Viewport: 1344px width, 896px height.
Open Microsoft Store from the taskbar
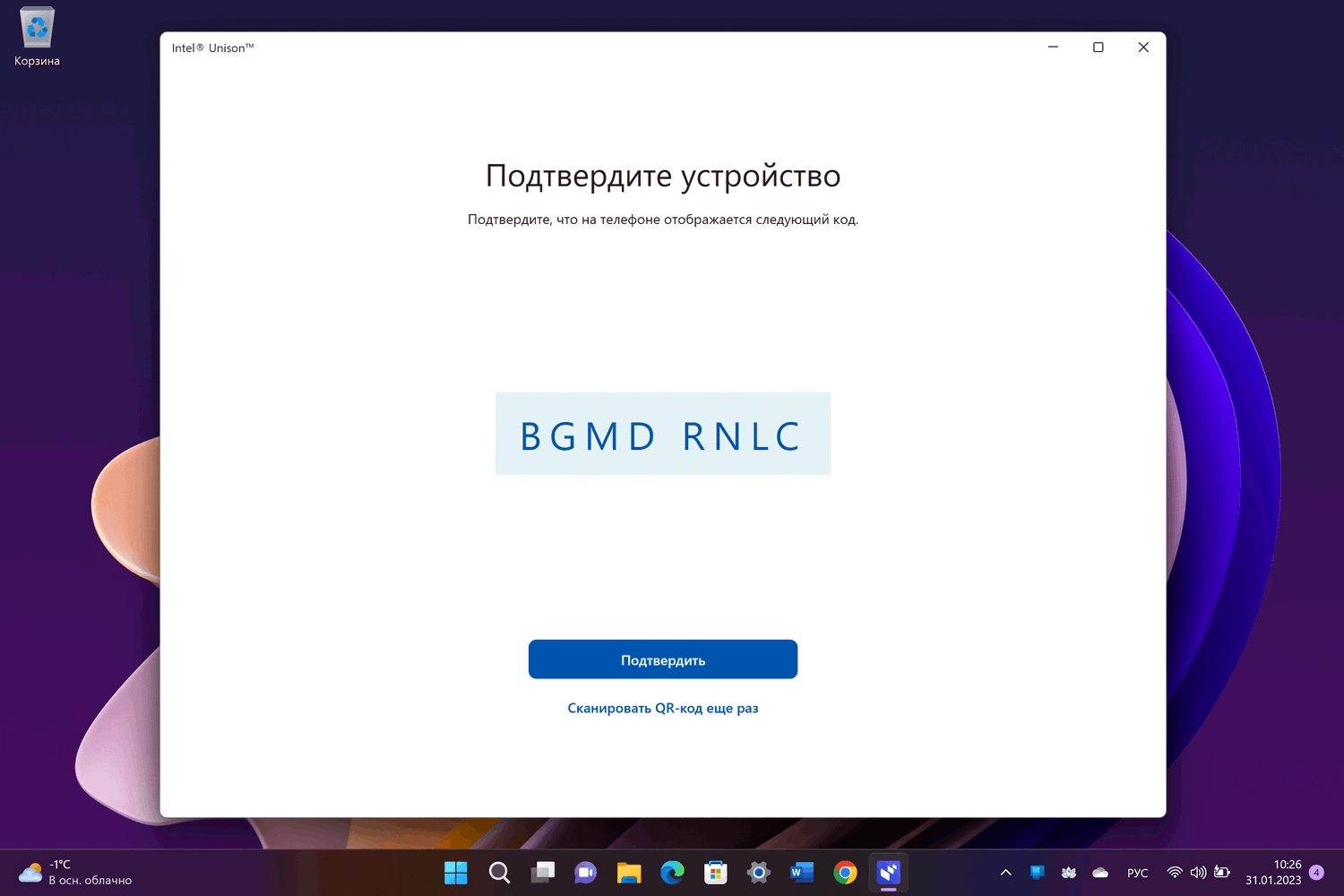click(x=715, y=873)
